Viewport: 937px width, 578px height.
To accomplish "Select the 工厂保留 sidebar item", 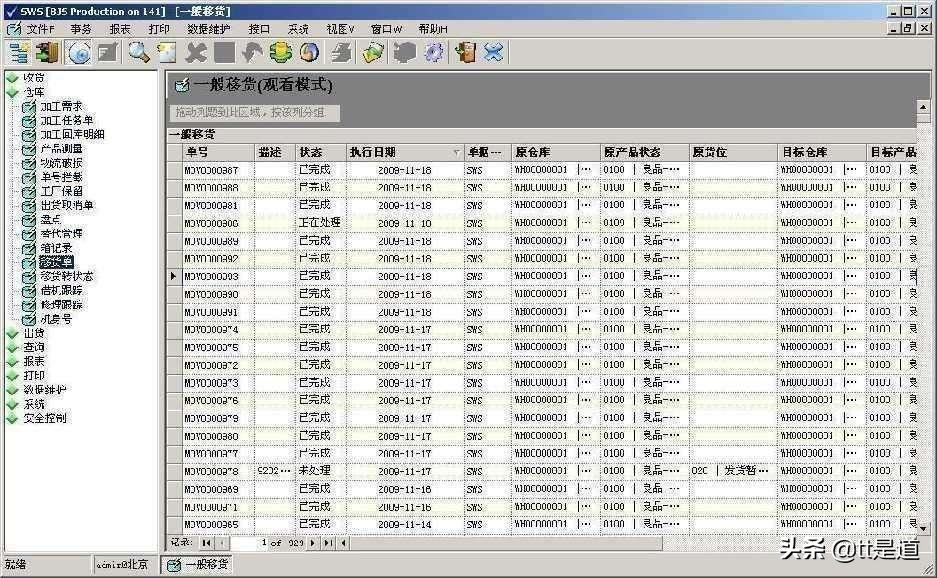I will click(x=61, y=191).
